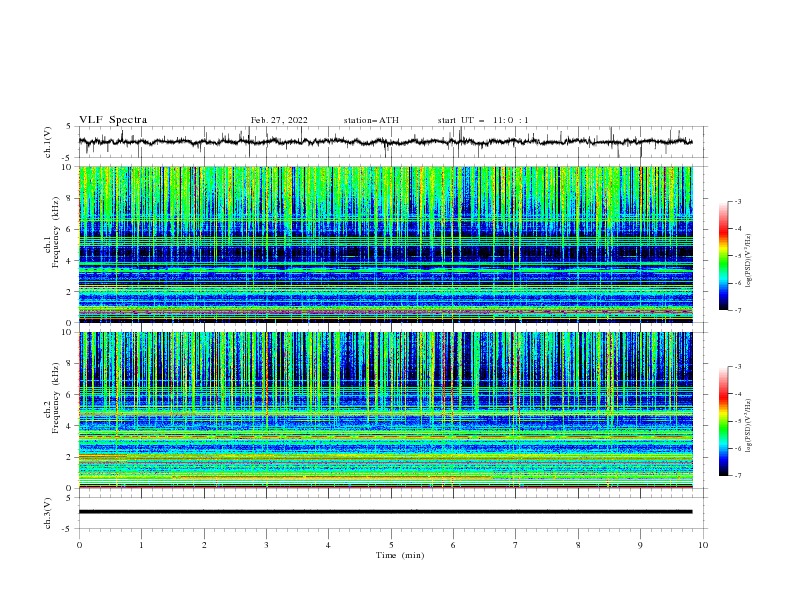Click time axis tick label "0"
Viewport: 792px width, 612px height.
coord(79,545)
